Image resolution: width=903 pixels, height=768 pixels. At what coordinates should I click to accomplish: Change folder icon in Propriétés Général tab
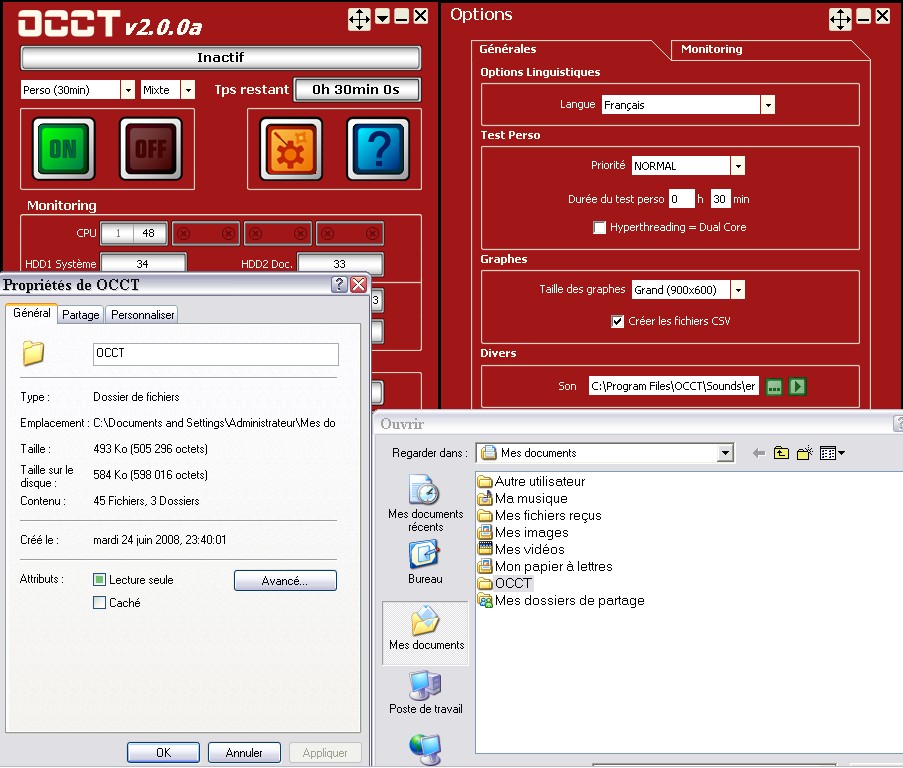click(33, 353)
